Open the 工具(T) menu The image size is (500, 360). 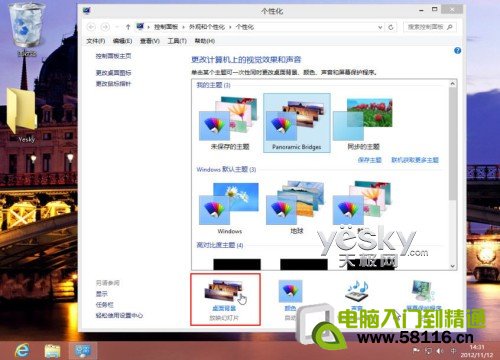[x=177, y=41]
